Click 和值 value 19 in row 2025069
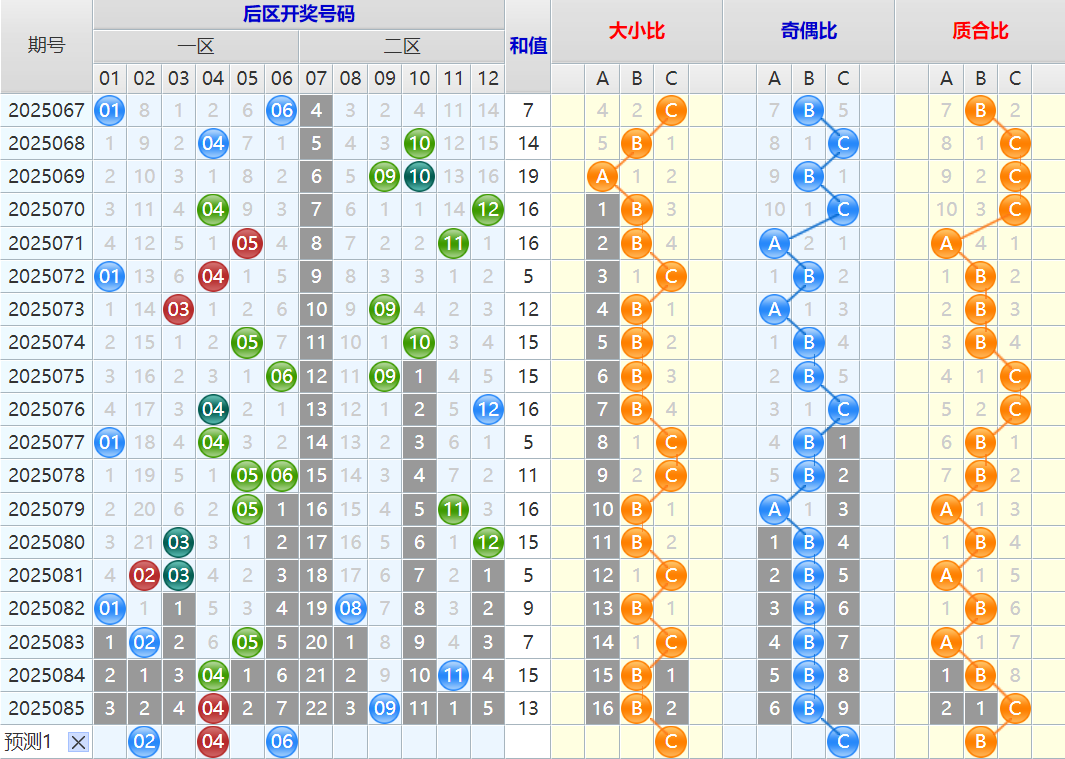Screen dimensions: 1065x759 [528, 177]
